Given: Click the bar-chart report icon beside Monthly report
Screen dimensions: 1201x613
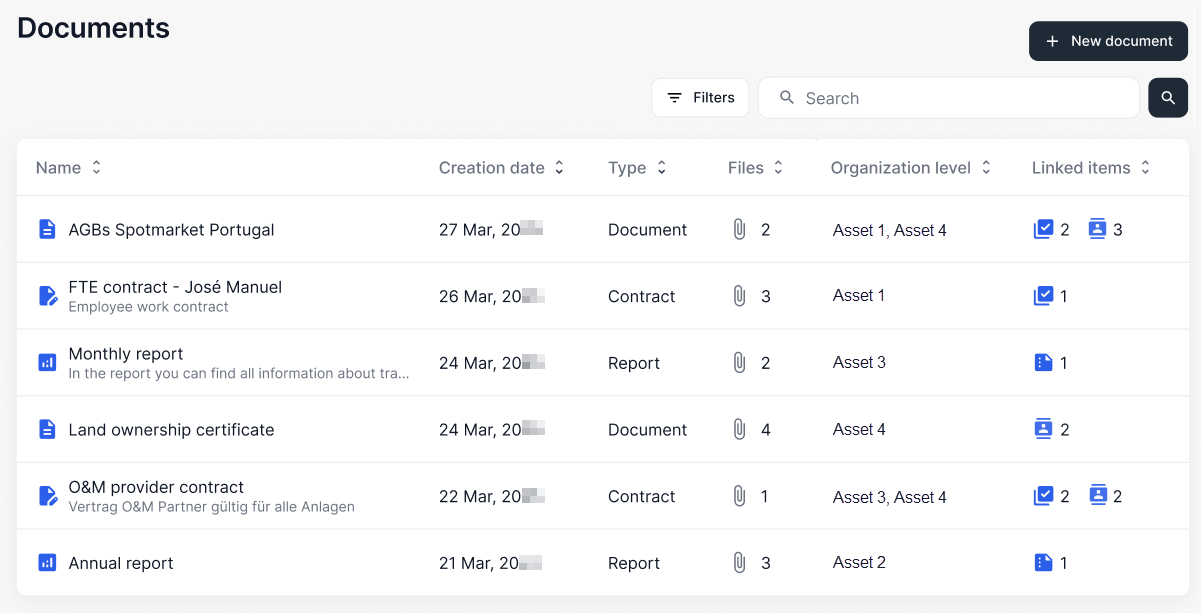Looking at the screenshot, I should (46, 362).
